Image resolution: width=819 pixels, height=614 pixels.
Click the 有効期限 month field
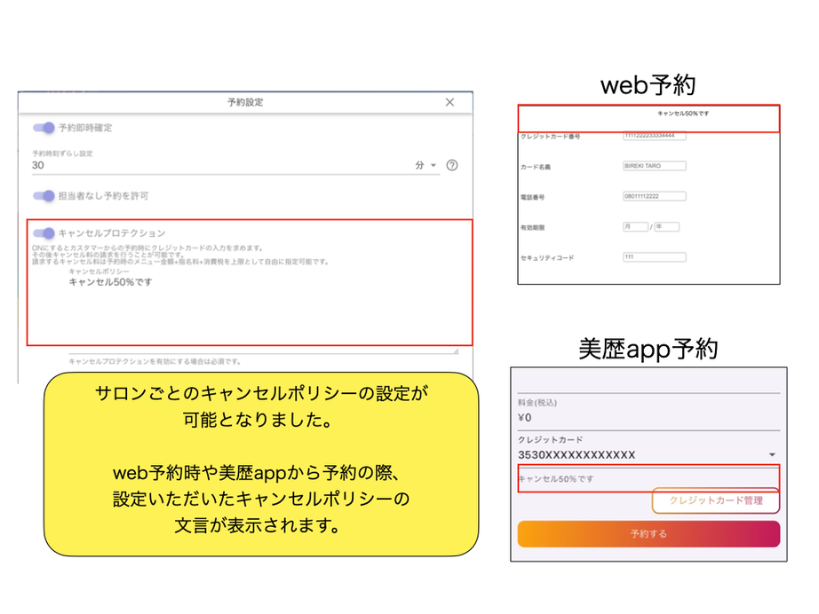click(x=635, y=227)
